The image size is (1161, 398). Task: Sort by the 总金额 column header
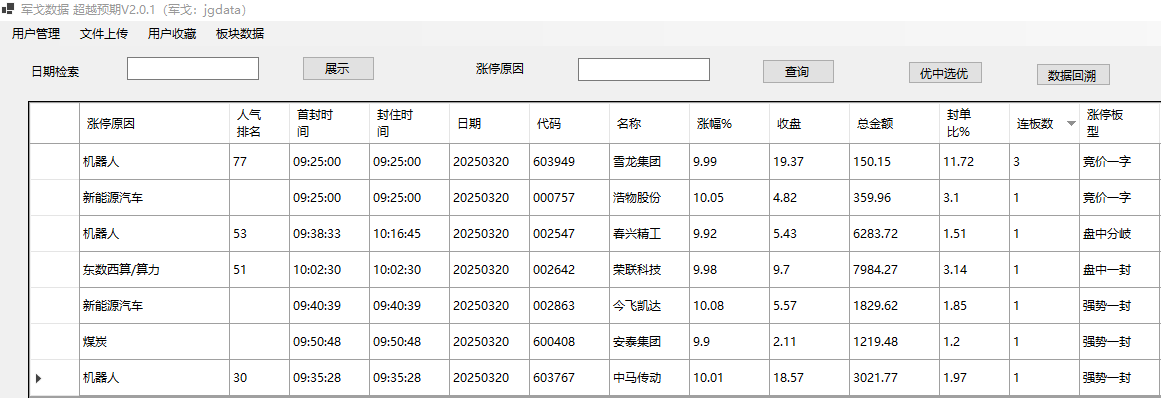click(x=893, y=124)
